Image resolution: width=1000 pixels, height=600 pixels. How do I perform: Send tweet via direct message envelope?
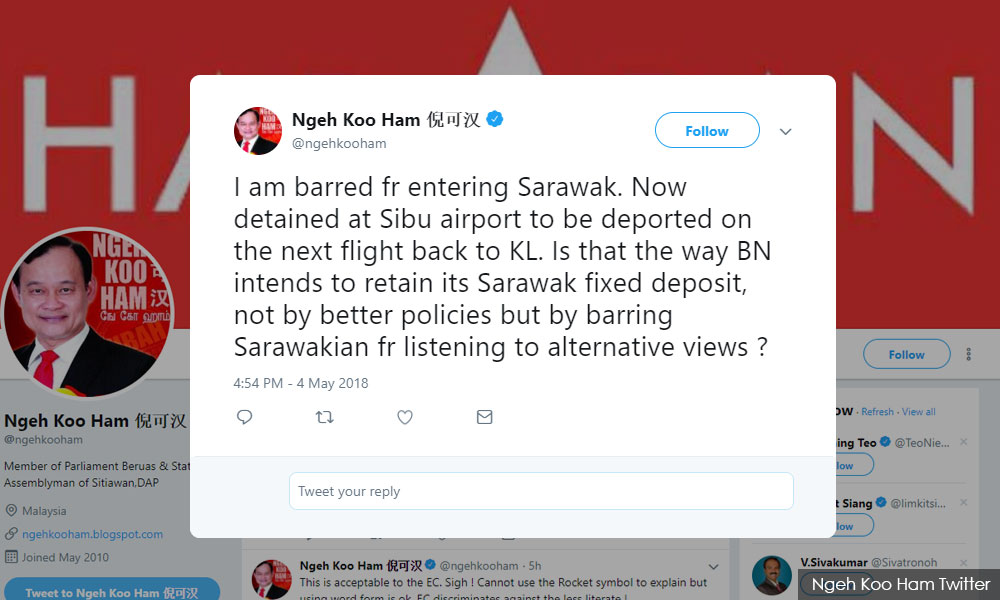point(485,417)
